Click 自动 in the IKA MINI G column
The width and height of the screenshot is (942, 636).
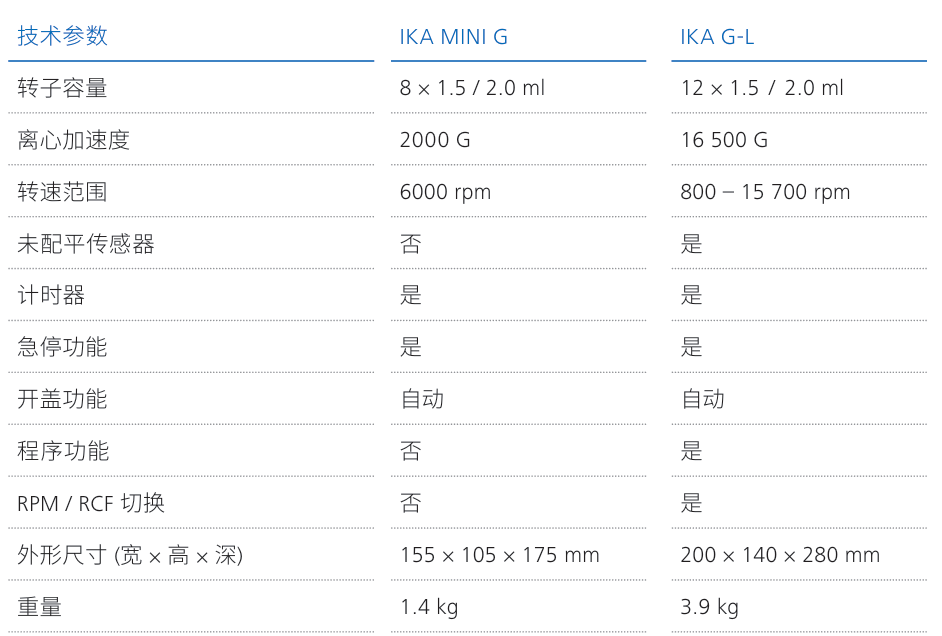coord(422,399)
